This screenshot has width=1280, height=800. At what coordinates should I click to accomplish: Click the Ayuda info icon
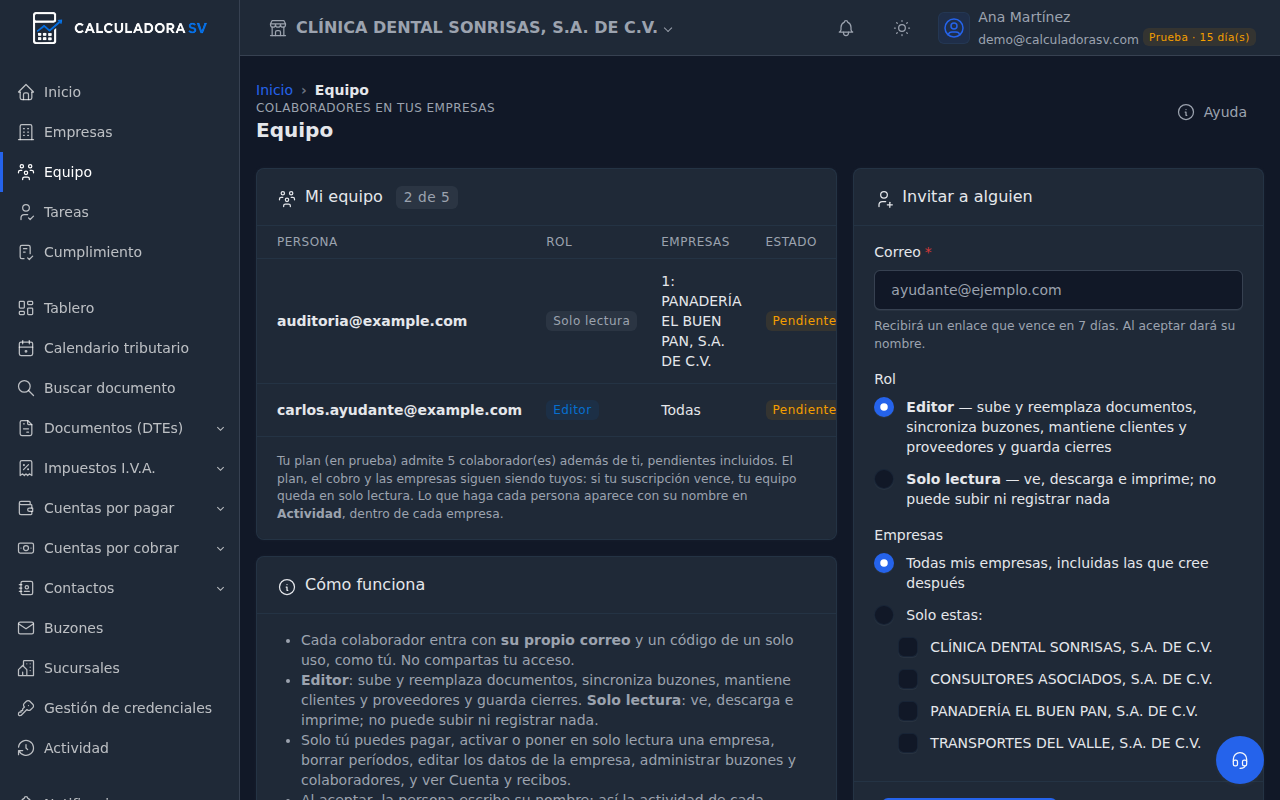1186,112
